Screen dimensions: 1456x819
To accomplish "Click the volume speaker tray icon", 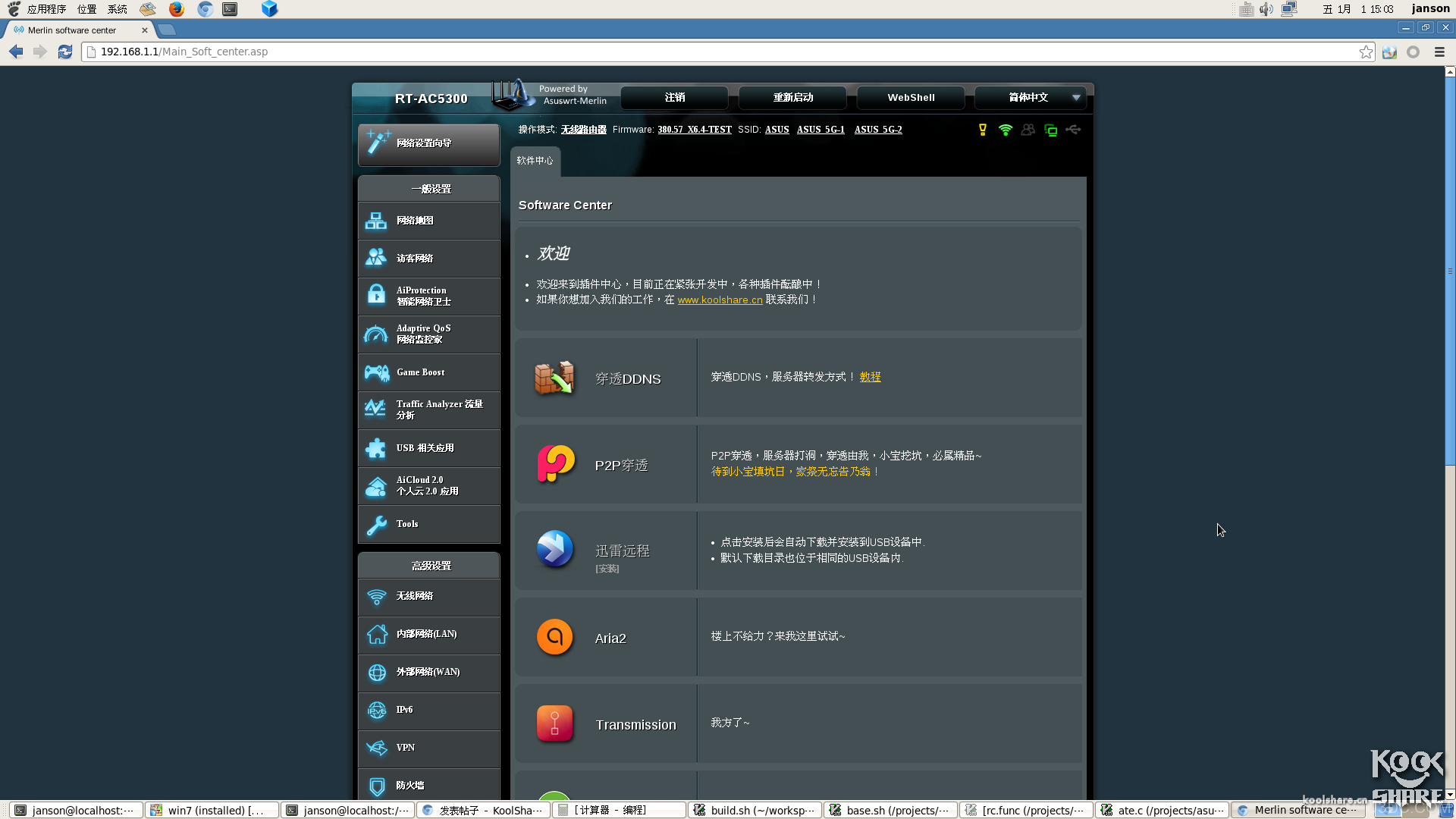I will tap(1266, 9).
